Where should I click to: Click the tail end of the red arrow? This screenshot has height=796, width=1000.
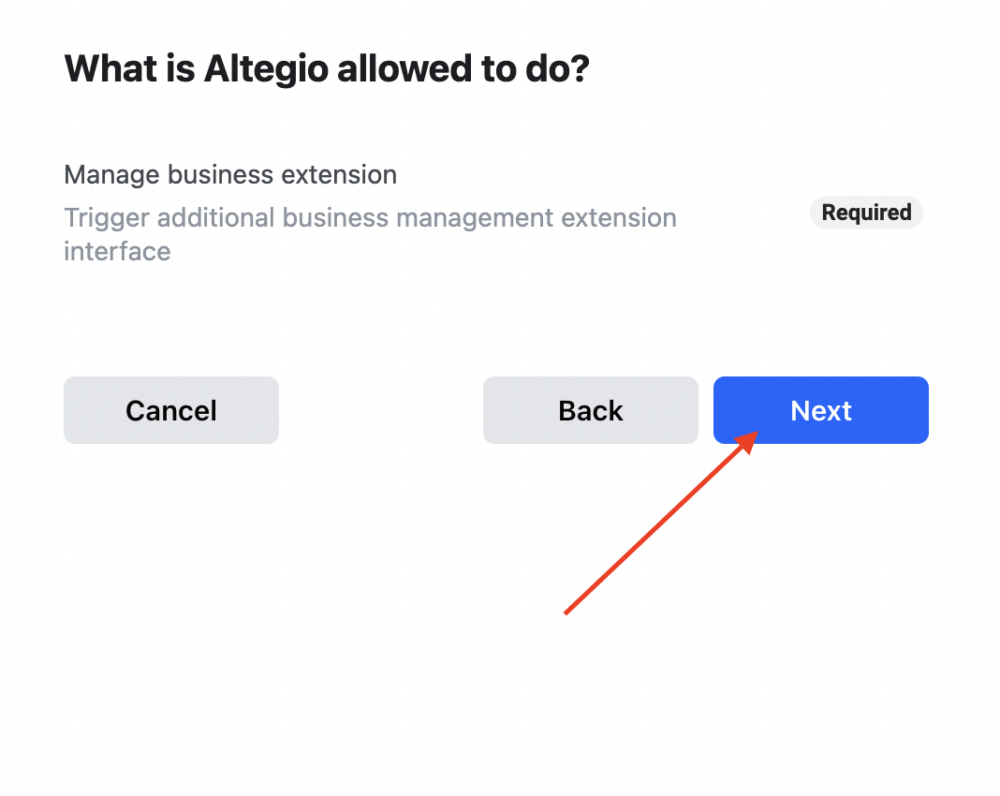[566, 613]
